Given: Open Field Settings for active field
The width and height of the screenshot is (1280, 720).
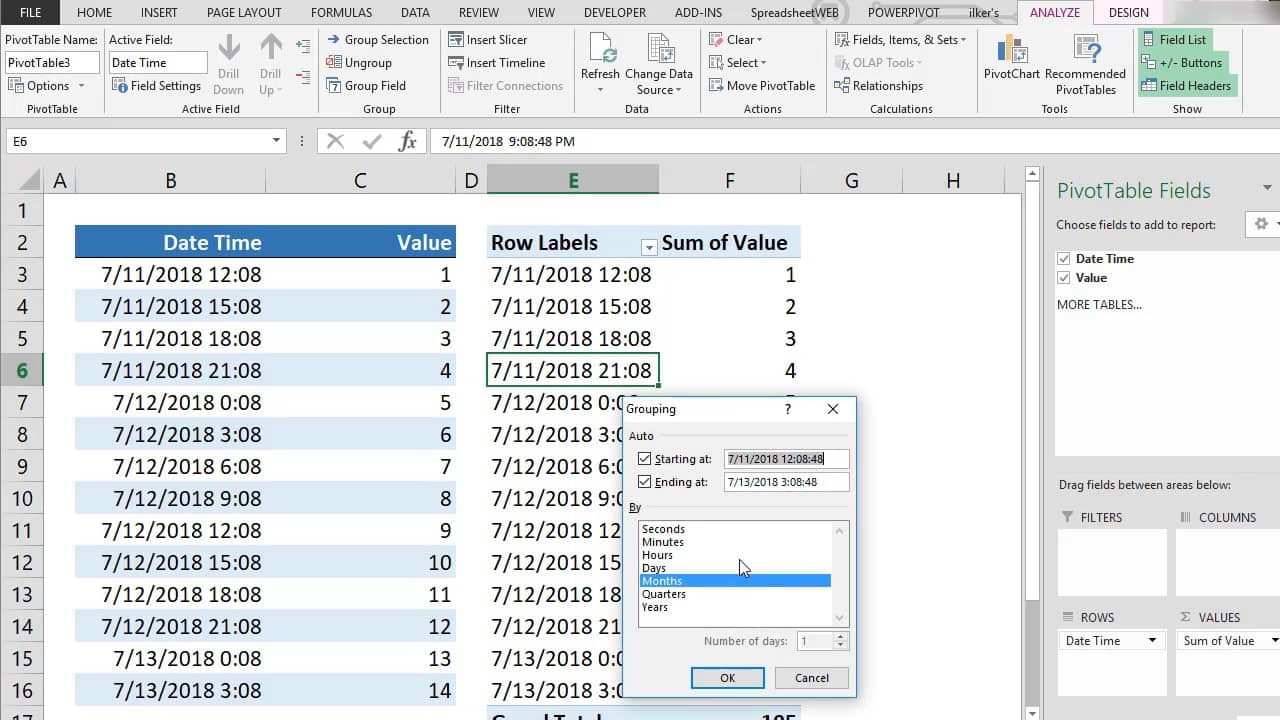Looking at the screenshot, I should (156, 86).
